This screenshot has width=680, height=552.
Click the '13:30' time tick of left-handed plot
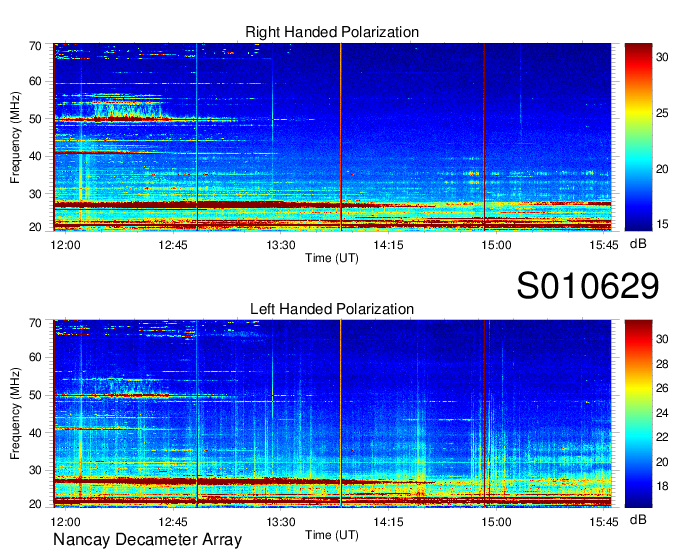pyautogui.click(x=281, y=522)
